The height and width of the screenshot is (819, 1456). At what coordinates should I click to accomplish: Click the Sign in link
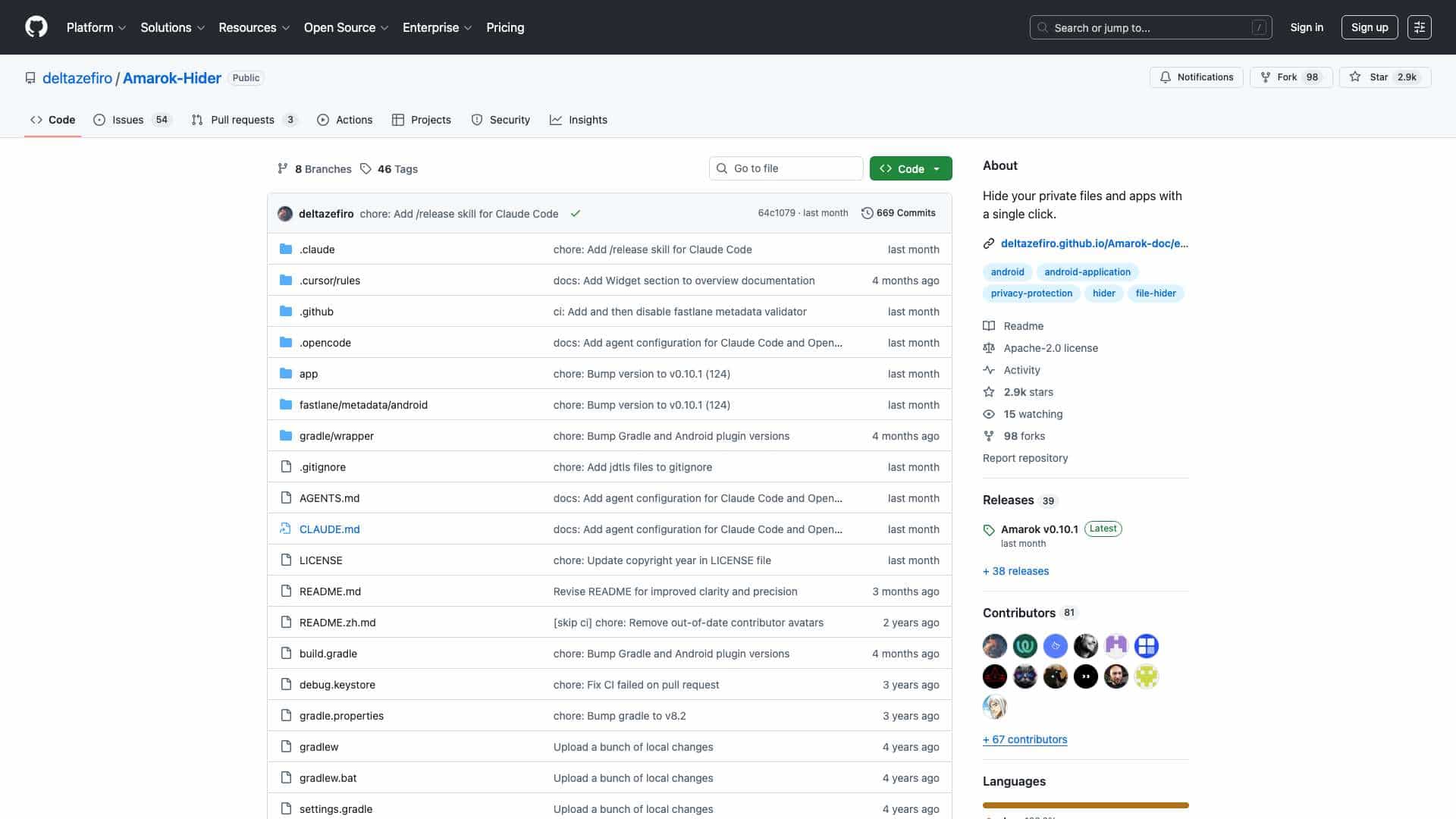[1307, 27]
